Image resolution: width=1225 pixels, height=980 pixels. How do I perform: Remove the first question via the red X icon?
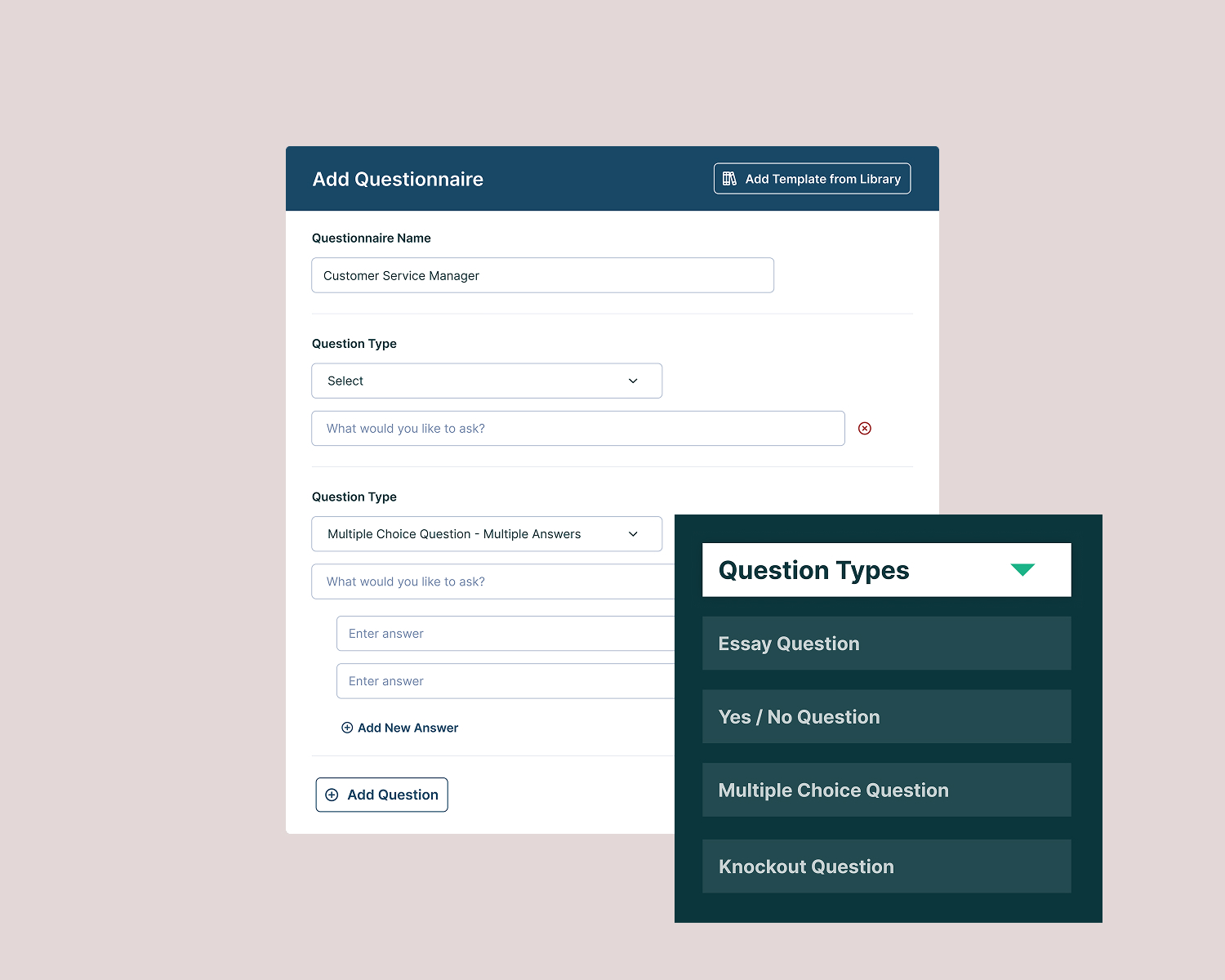coord(865,428)
